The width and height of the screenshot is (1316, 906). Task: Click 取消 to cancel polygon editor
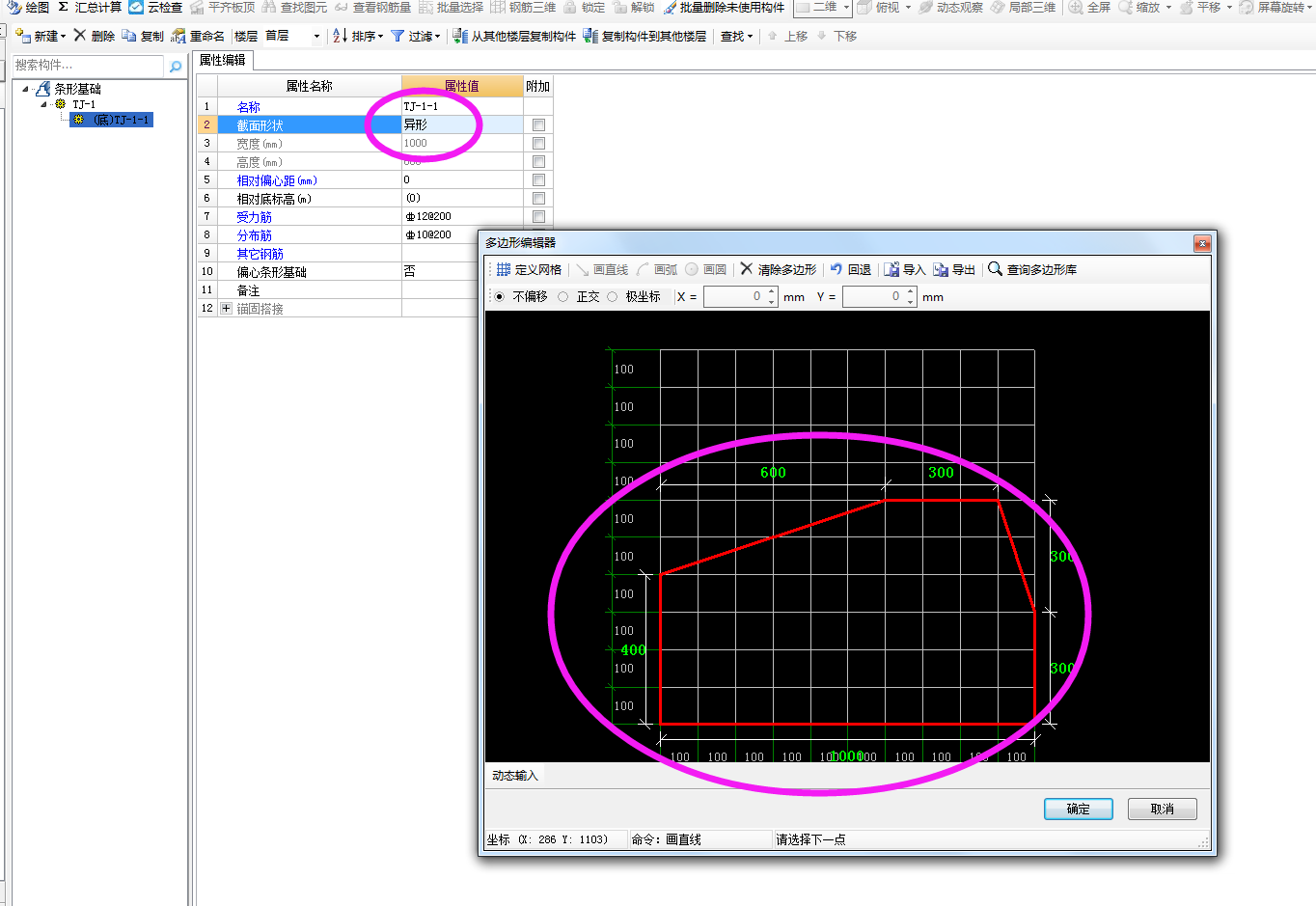[x=1163, y=809]
